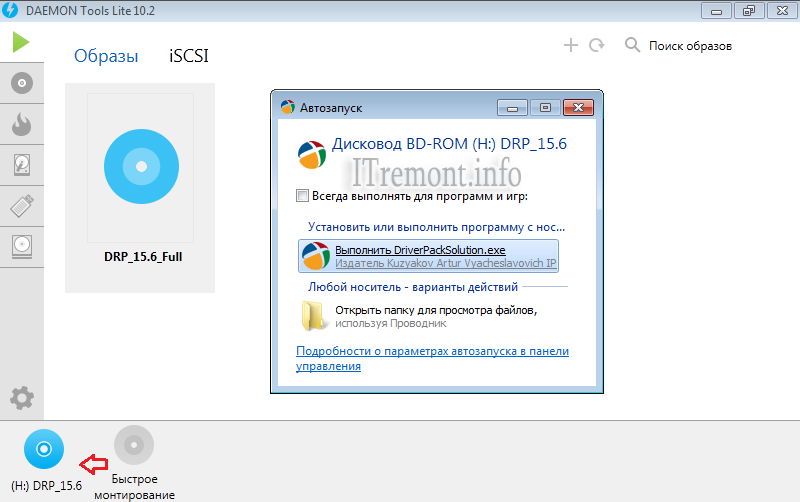Tick the Всегда выполнять checkbox

(x=302, y=196)
